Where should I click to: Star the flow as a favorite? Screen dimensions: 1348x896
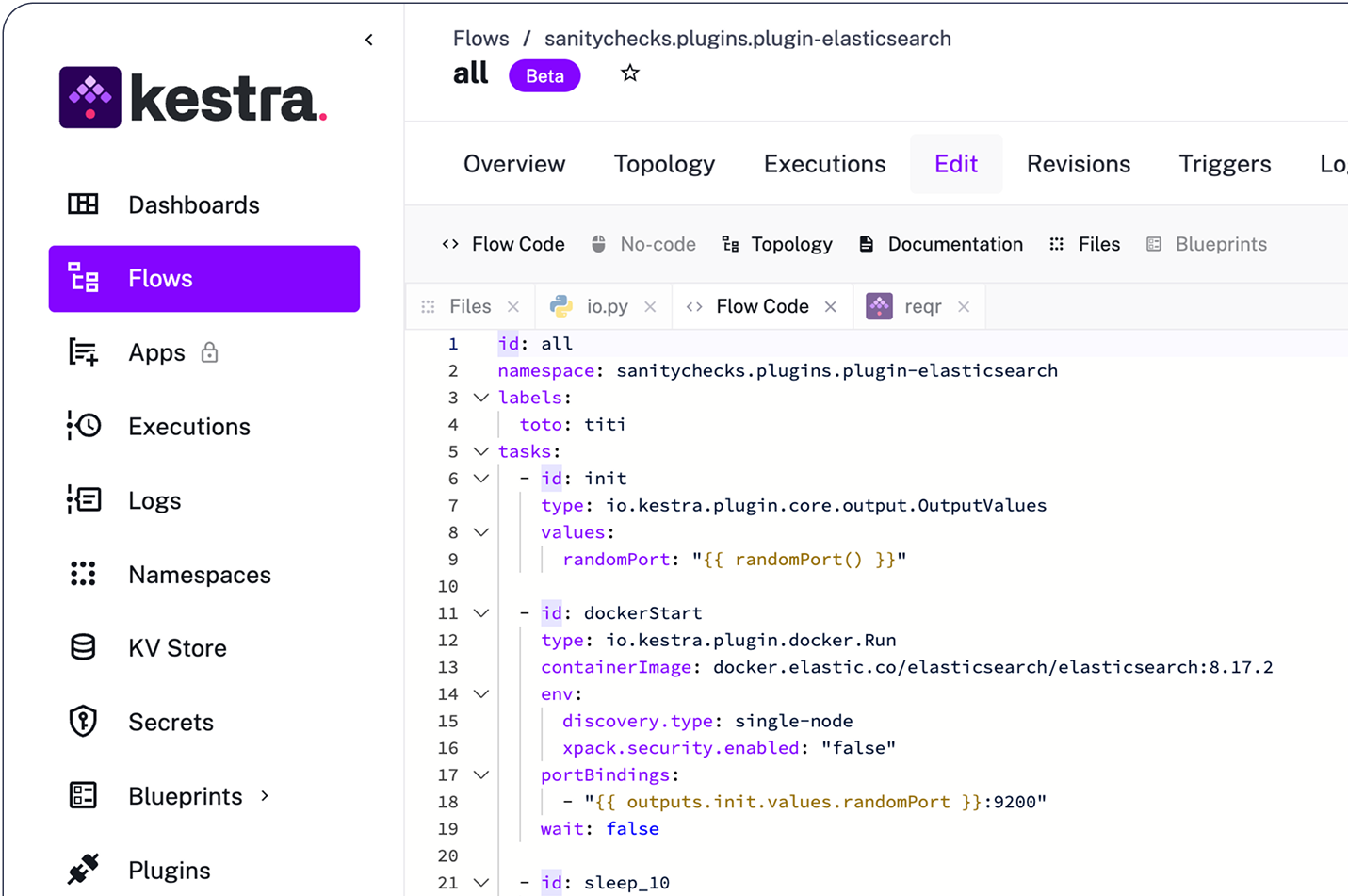[630, 73]
